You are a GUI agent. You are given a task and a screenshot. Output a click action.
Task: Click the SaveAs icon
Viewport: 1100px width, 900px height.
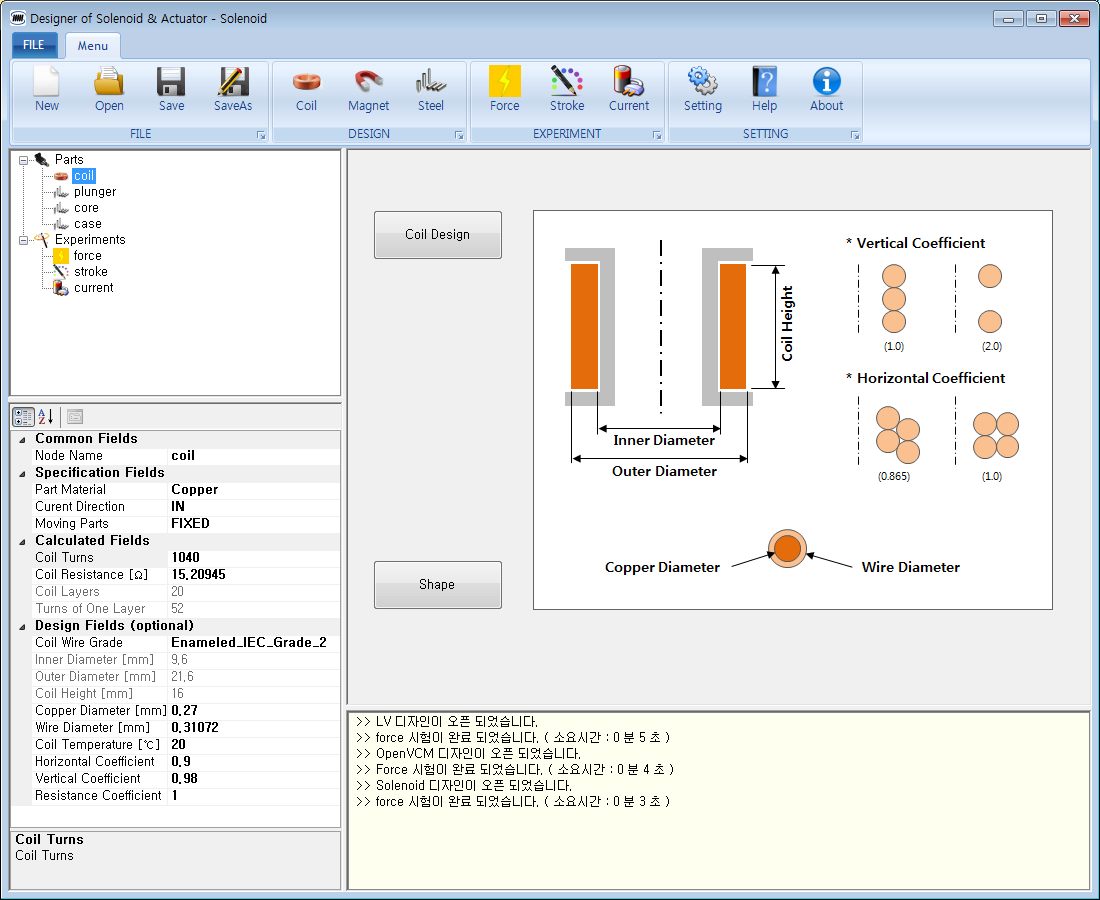[233, 90]
